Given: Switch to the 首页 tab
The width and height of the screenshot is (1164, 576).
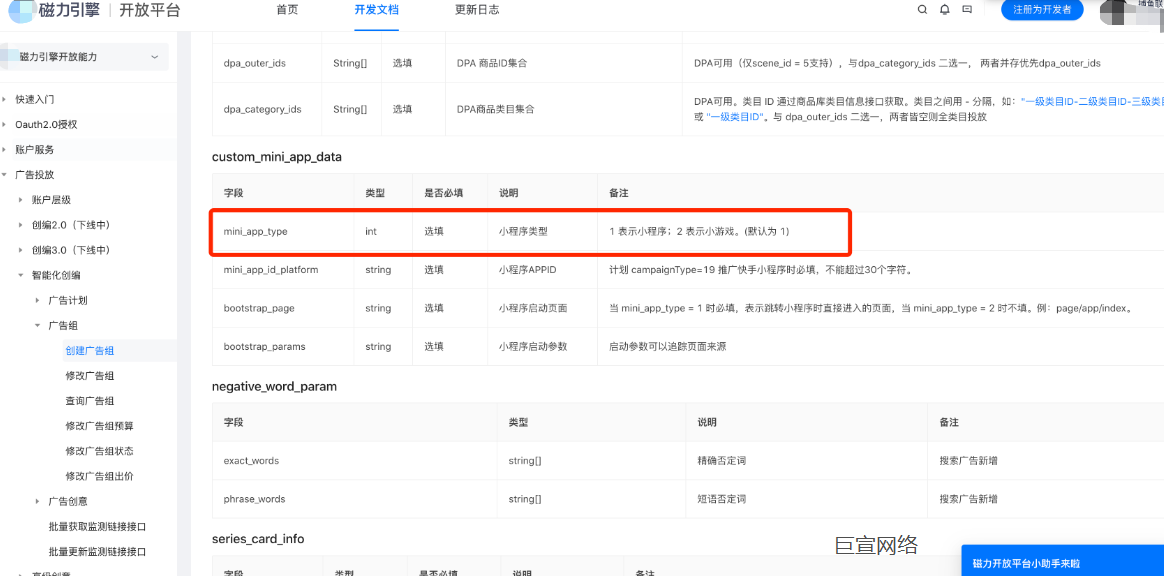Looking at the screenshot, I should pyautogui.click(x=287, y=9).
